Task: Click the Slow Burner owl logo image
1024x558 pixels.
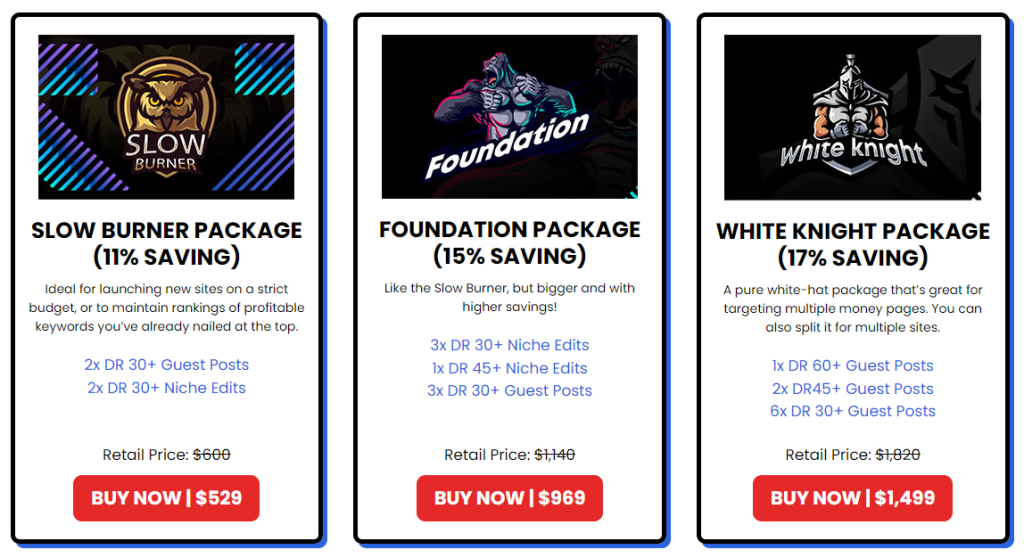Action: tap(166, 117)
